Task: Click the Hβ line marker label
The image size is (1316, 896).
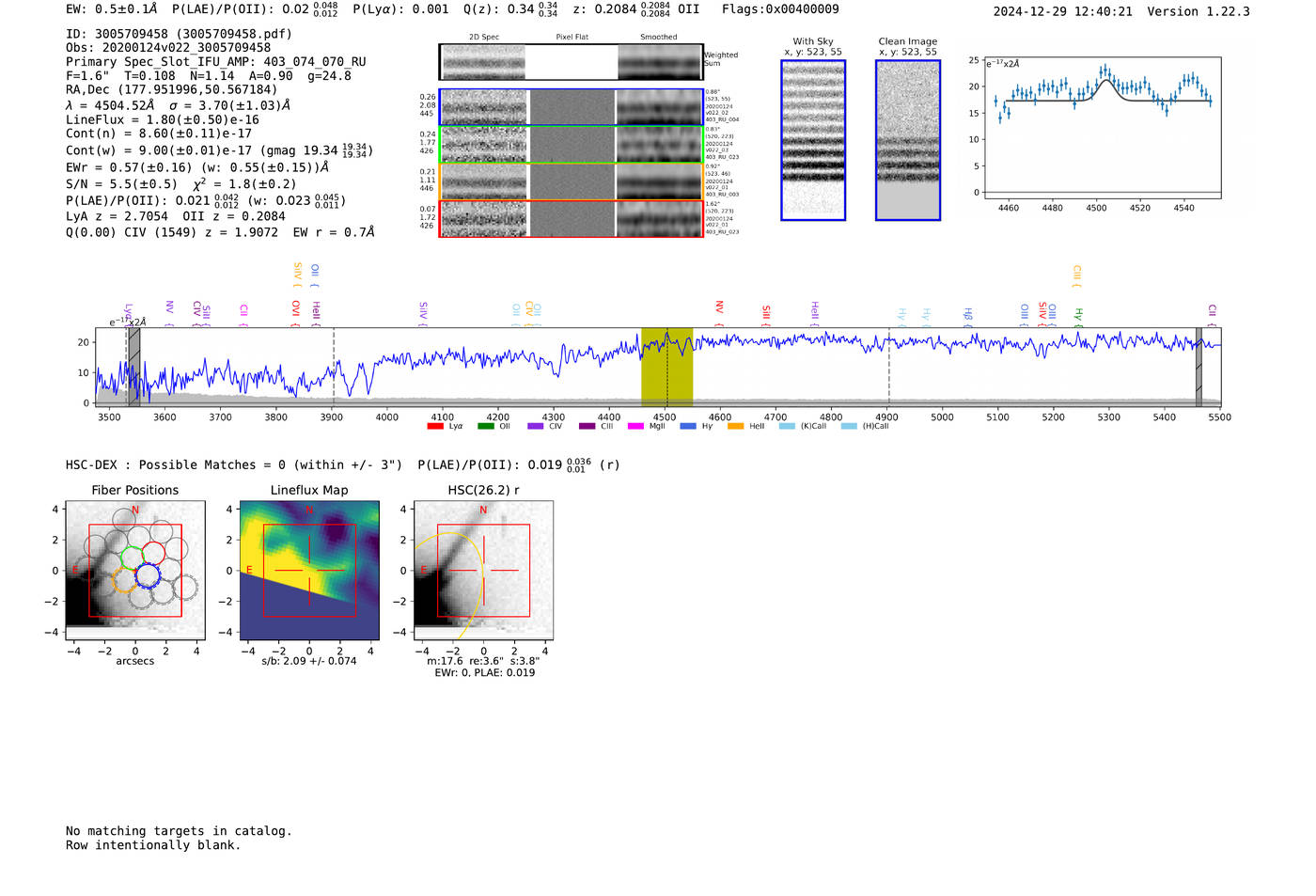Action: 967,315
